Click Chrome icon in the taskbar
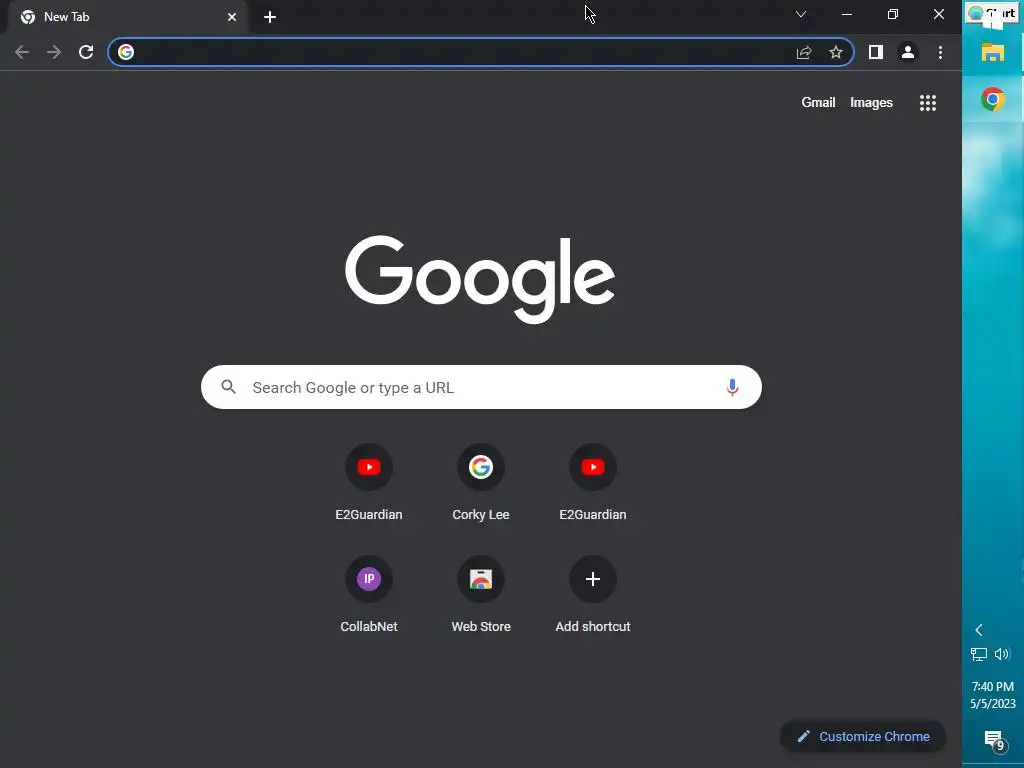The image size is (1024, 768). (x=993, y=99)
